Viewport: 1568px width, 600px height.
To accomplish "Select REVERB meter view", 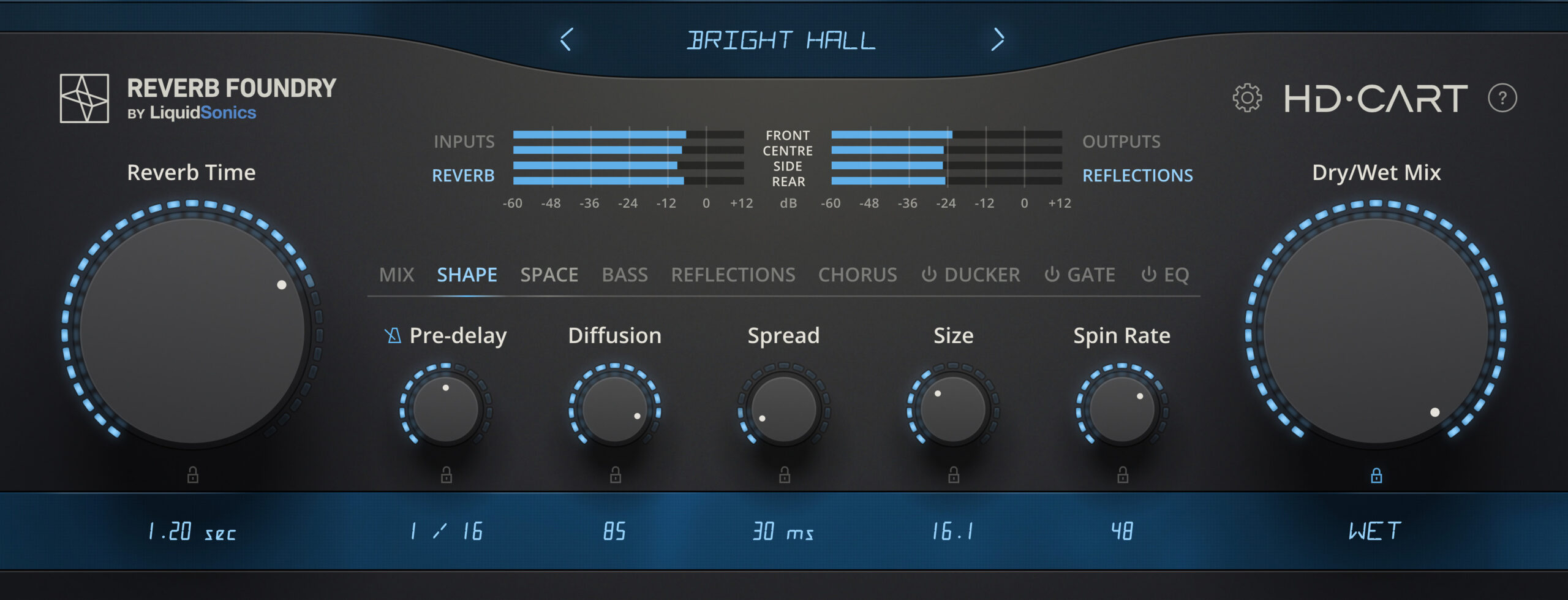I will point(463,176).
